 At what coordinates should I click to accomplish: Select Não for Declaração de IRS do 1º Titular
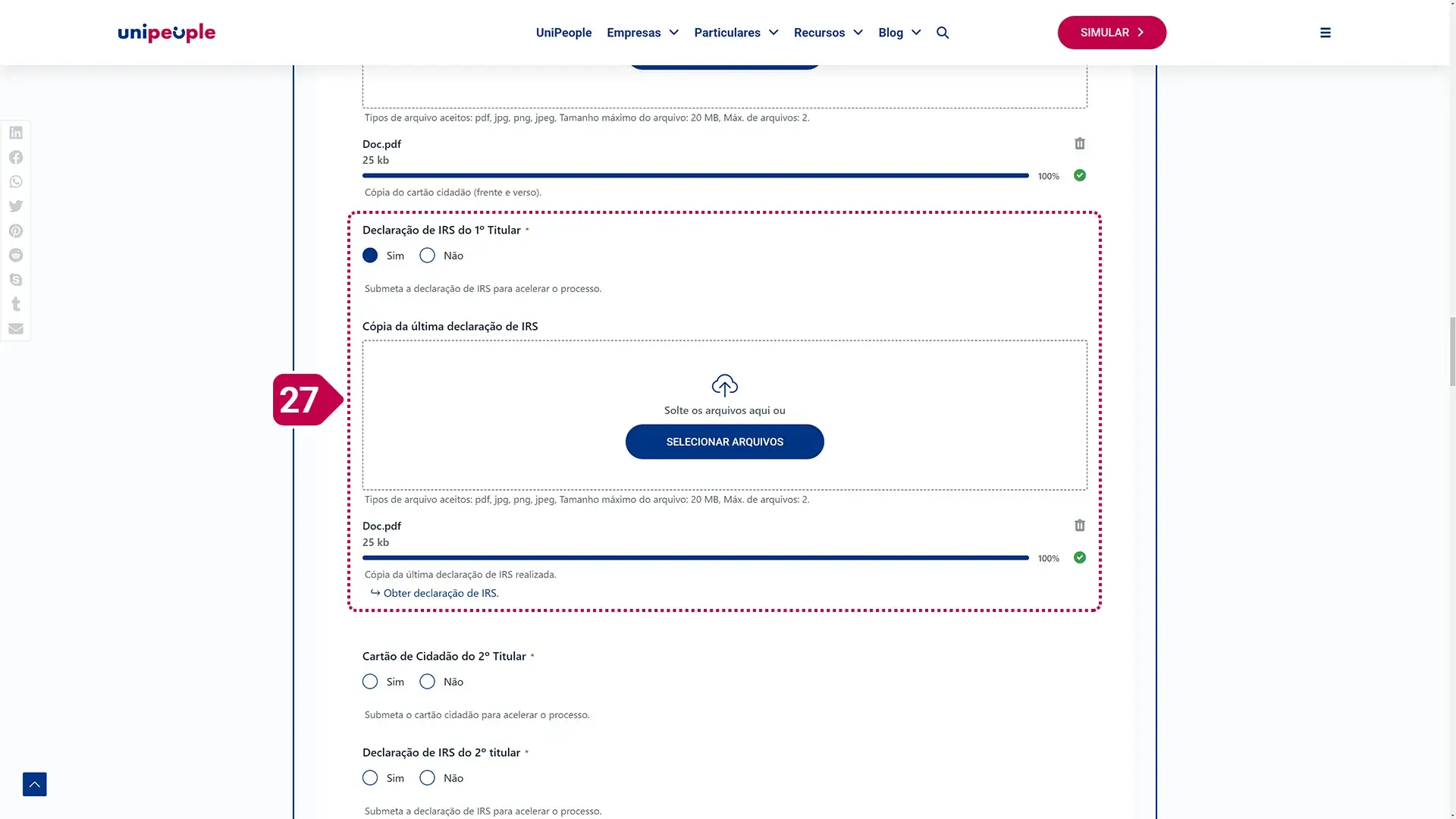(x=428, y=256)
